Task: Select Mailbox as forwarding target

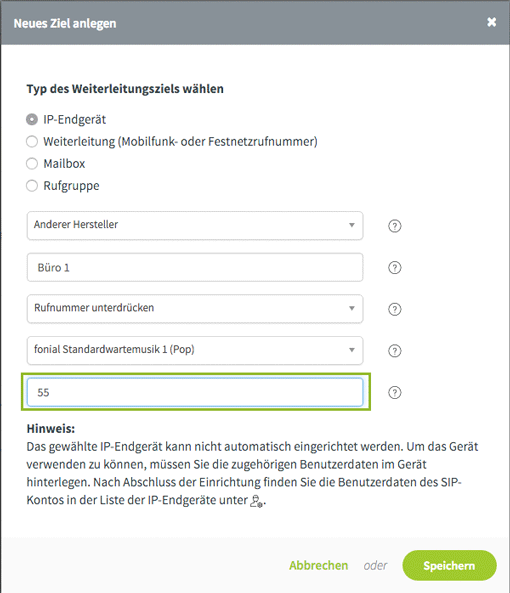Action: (32, 164)
